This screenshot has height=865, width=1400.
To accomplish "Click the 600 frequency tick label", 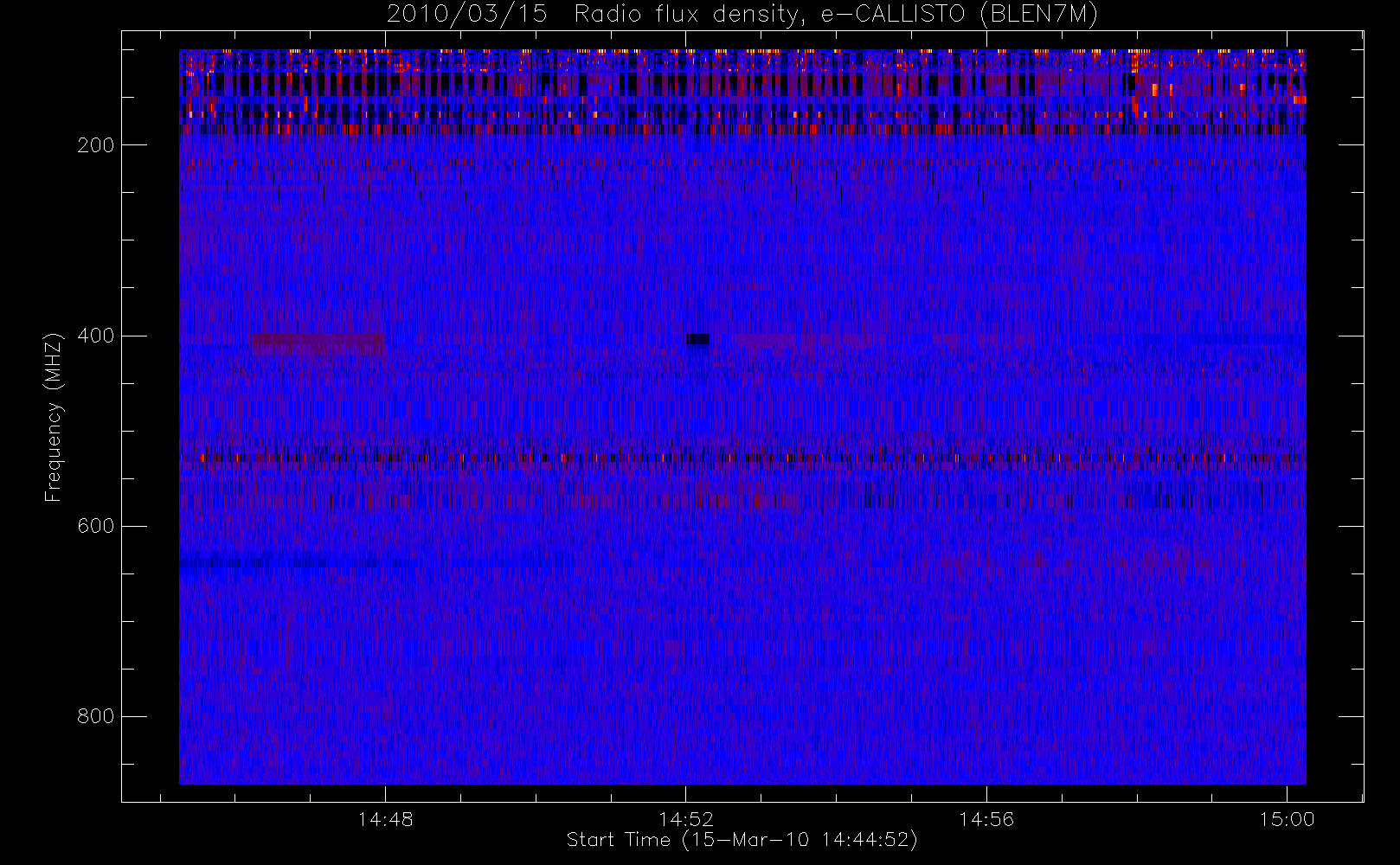I will click(x=95, y=526).
